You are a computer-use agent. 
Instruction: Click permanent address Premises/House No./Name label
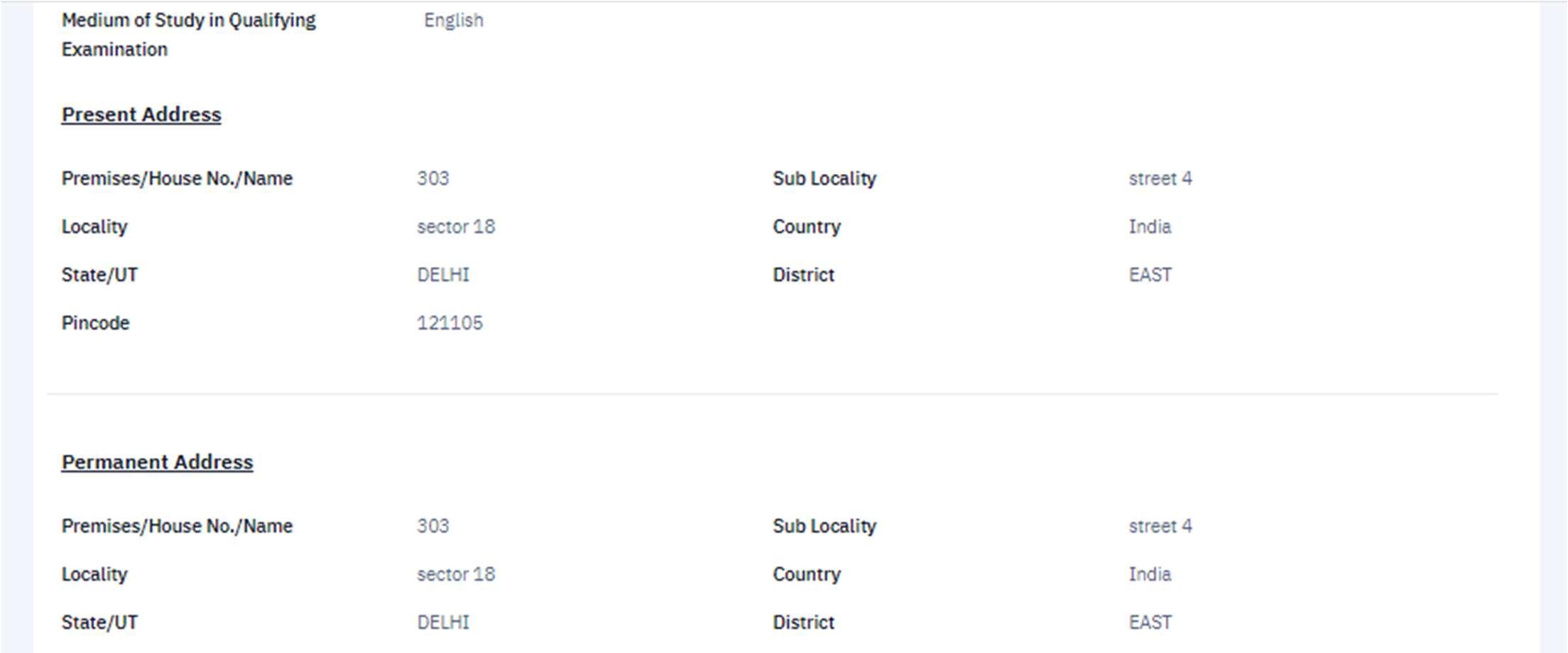[176, 526]
